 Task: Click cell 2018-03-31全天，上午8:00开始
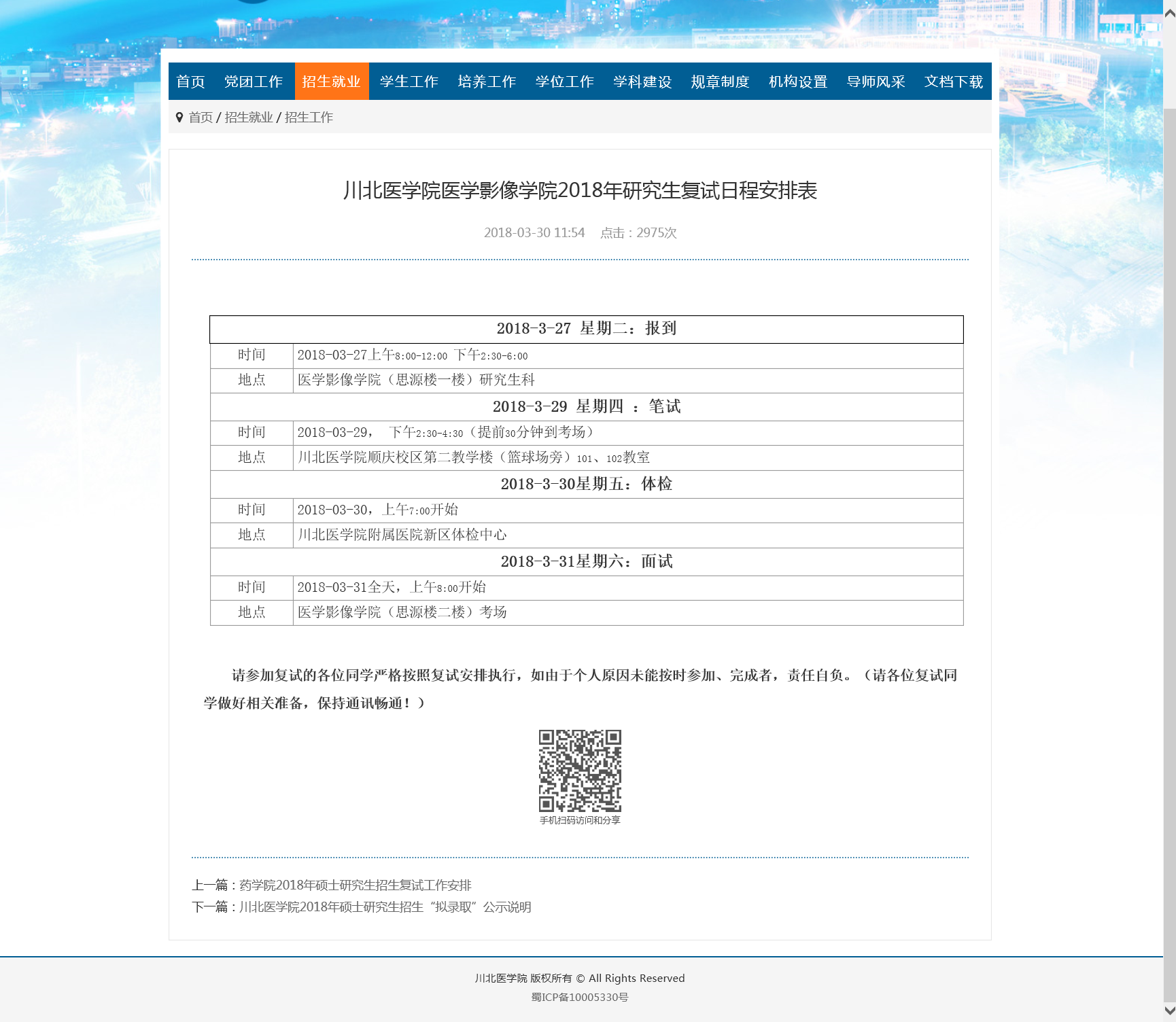628,588
